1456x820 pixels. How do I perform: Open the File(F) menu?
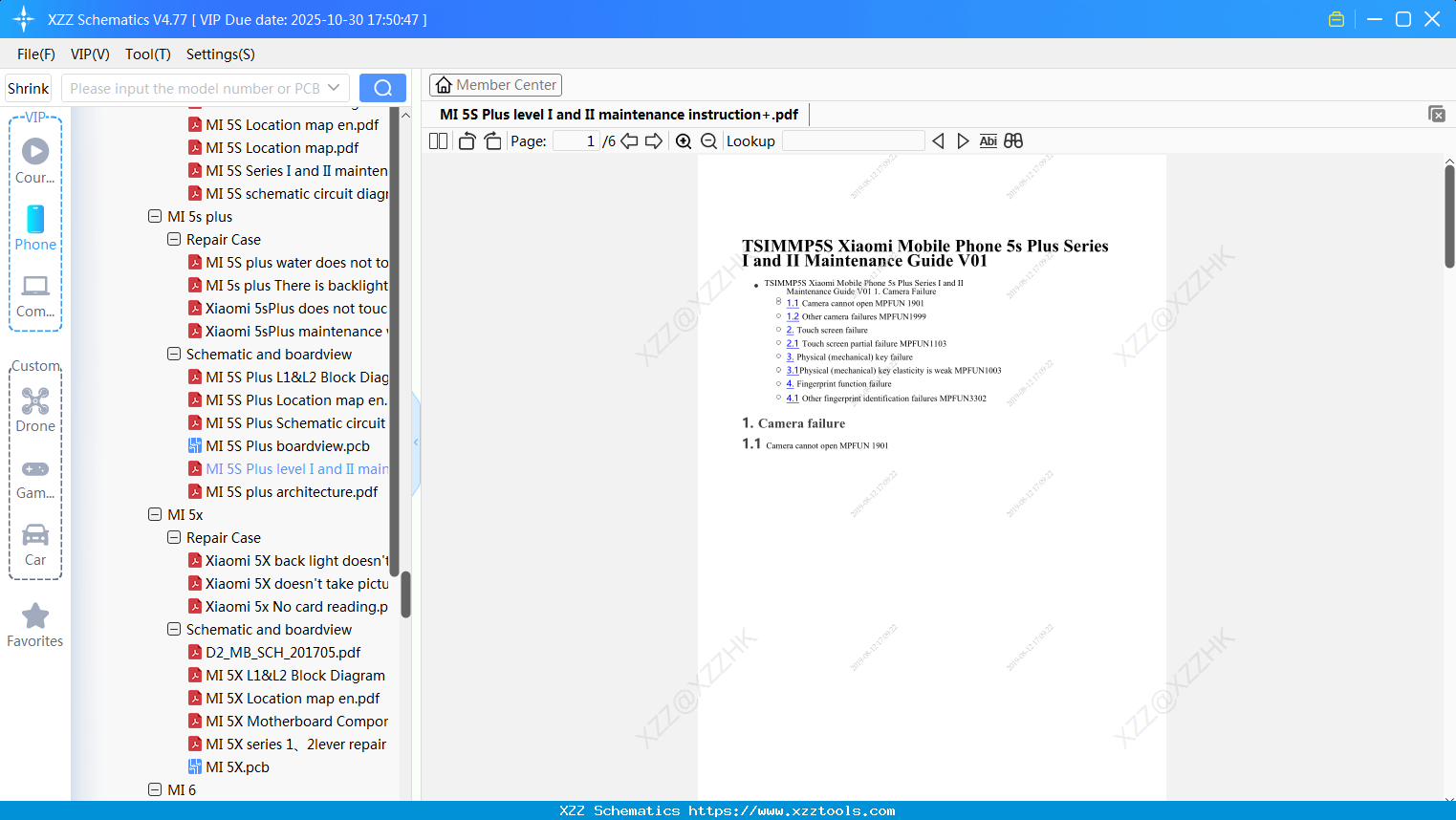tap(36, 54)
